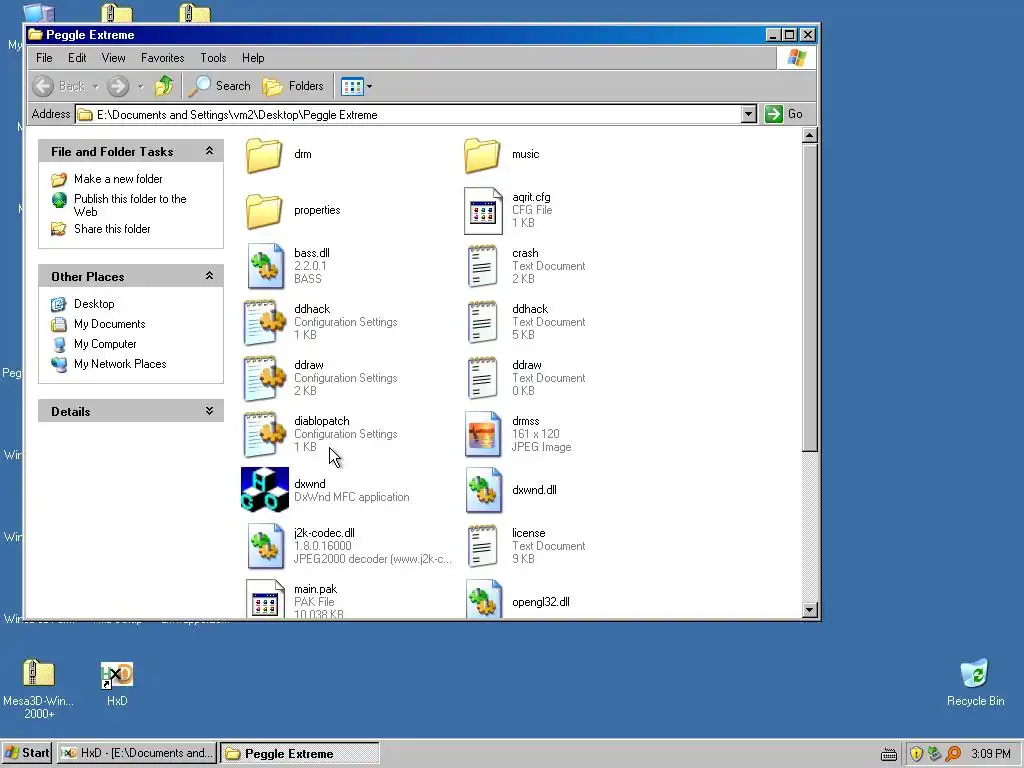This screenshot has width=1024, height=768.
Task: Expand the Details panel
Action: pyautogui.click(x=209, y=411)
